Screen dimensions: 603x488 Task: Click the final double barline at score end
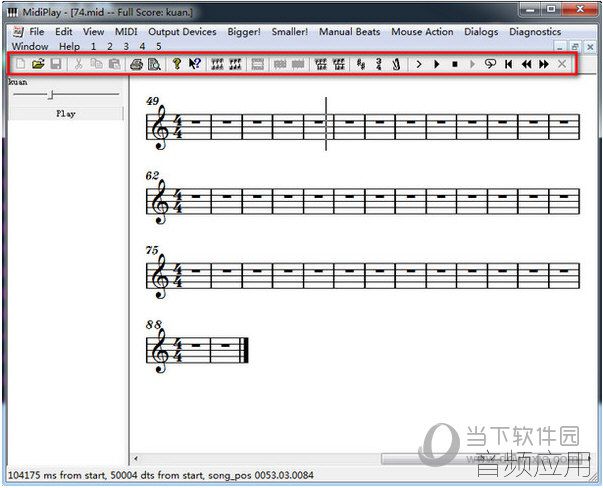pyautogui.click(x=244, y=350)
